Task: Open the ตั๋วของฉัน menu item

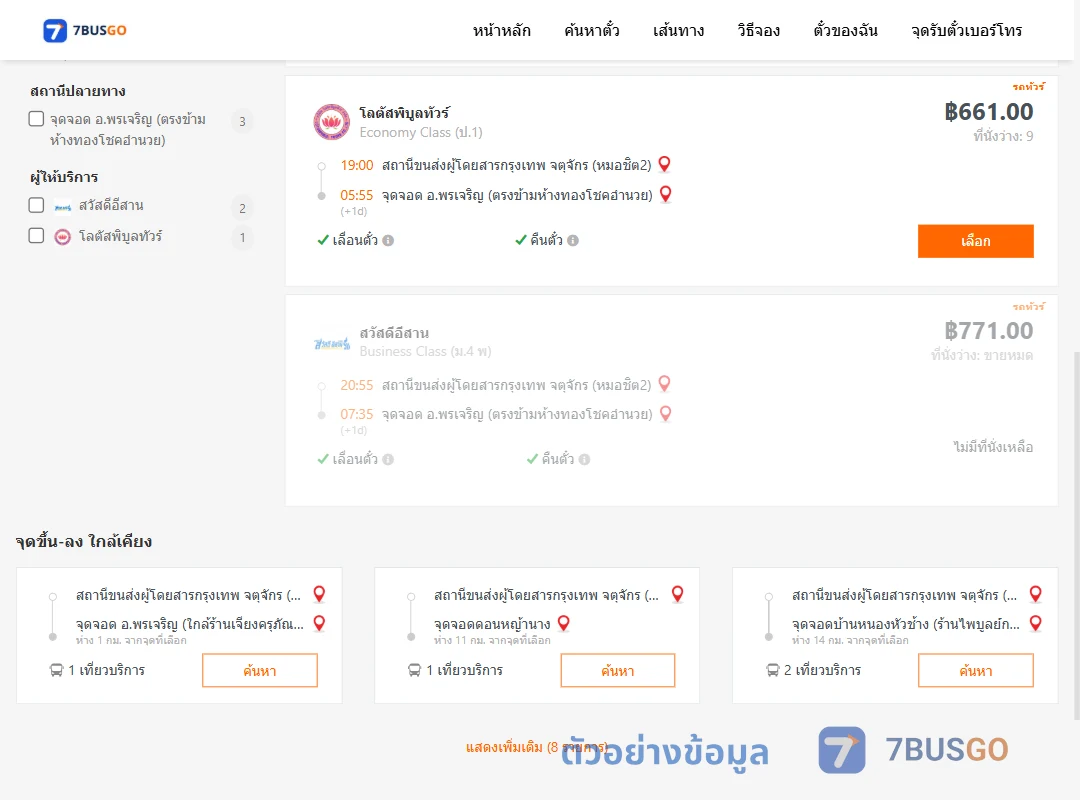Action: [x=845, y=30]
